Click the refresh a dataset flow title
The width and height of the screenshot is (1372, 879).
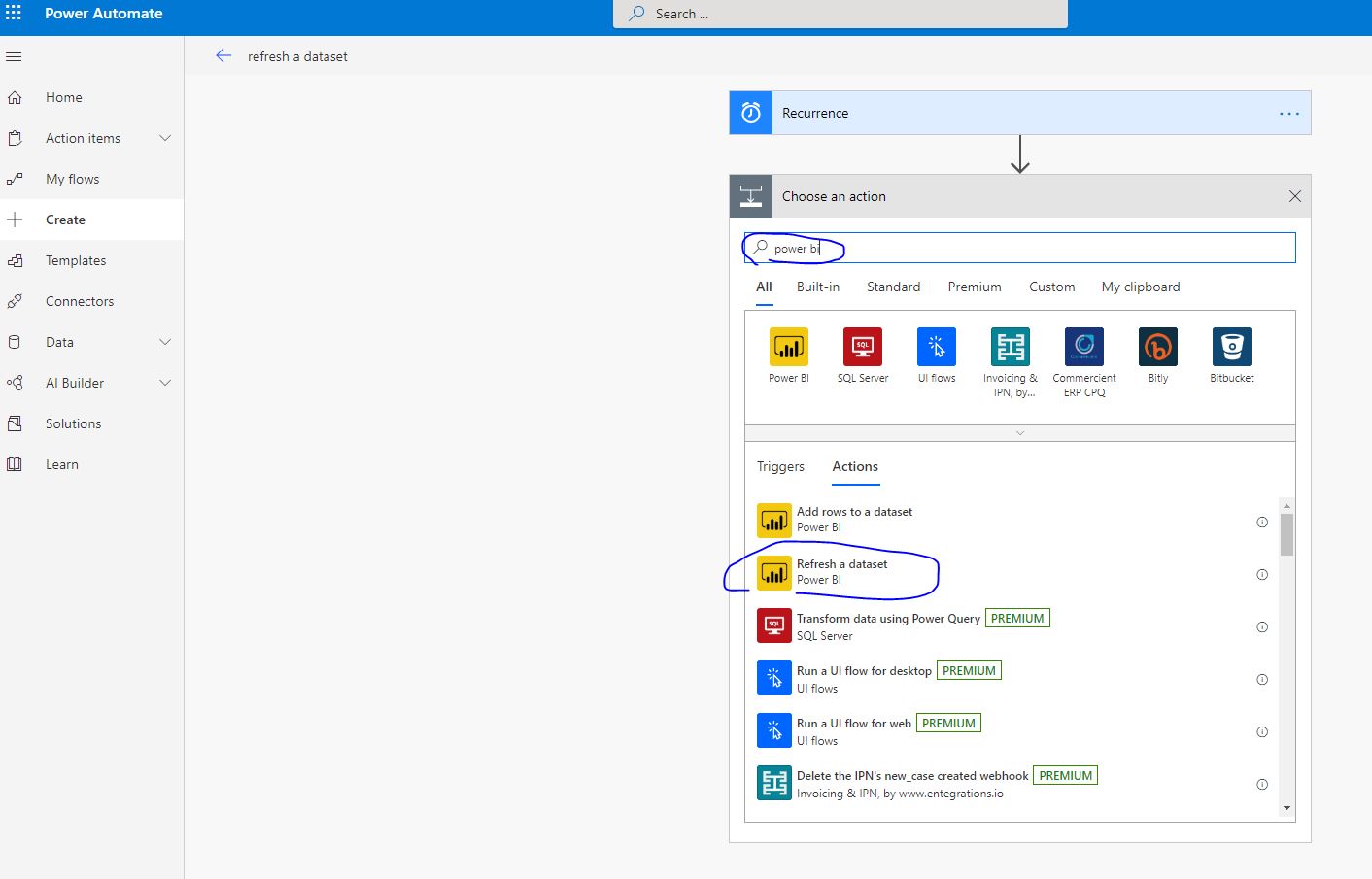pyautogui.click(x=297, y=56)
